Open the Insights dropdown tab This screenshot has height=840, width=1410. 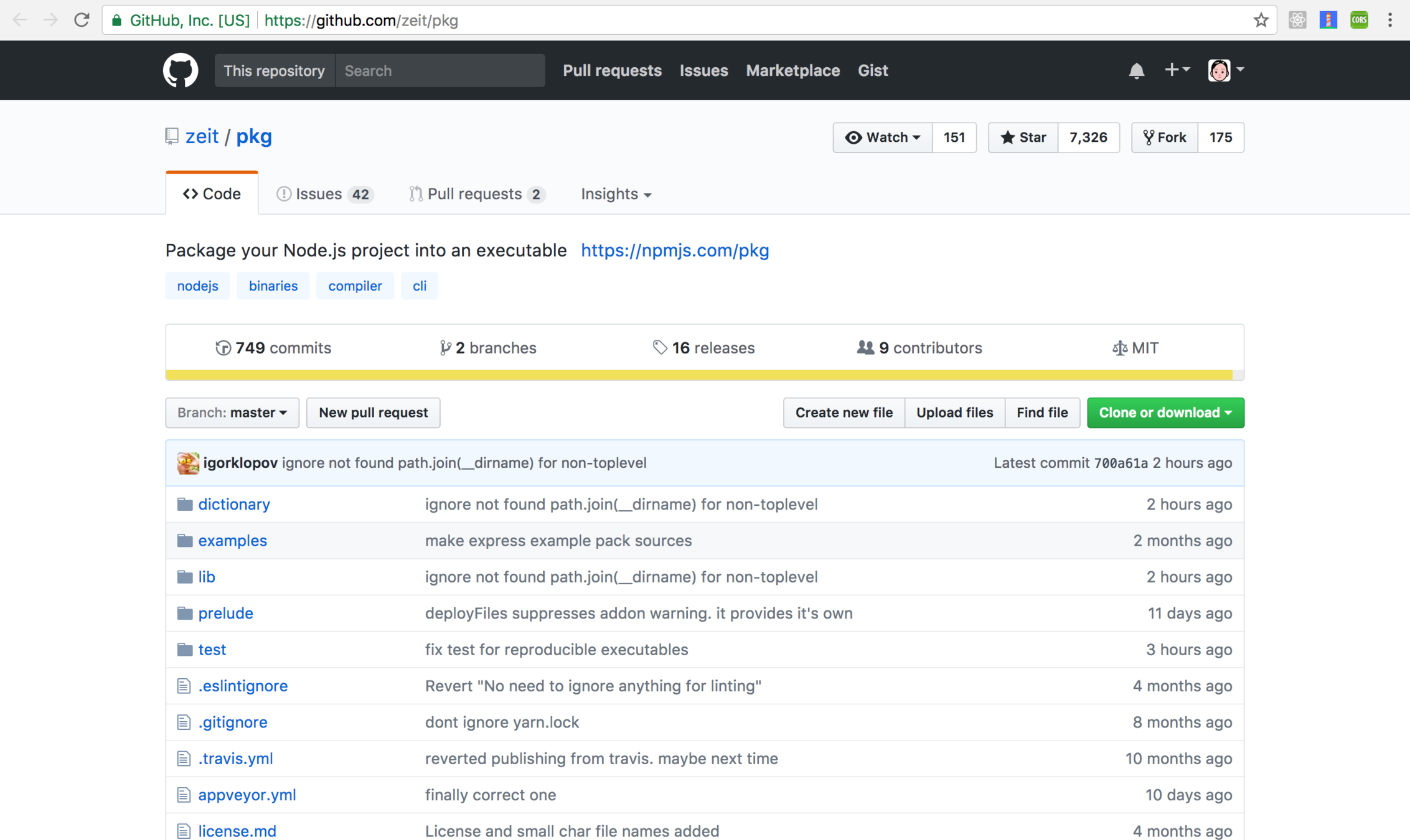tap(616, 194)
